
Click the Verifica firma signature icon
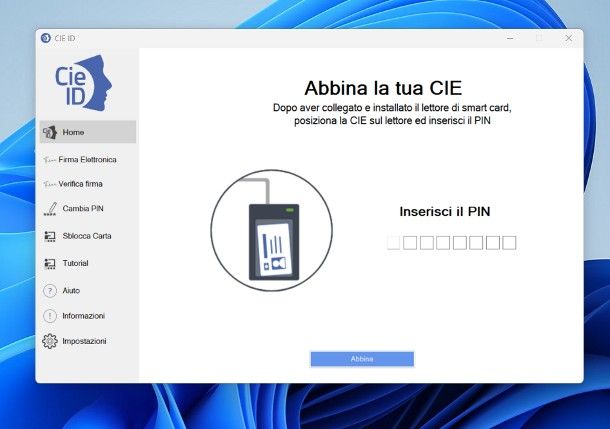coord(50,184)
